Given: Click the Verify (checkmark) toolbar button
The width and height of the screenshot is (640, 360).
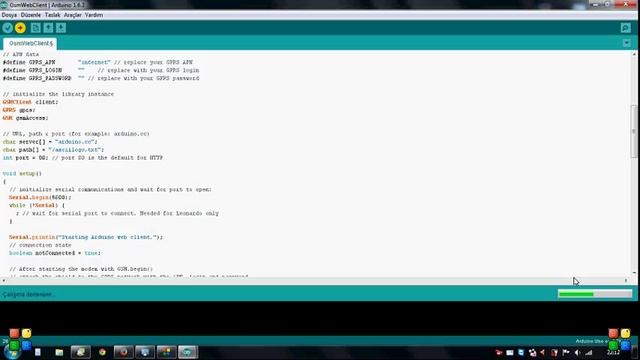Looking at the screenshot, I should pyautogui.click(x=7, y=28).
